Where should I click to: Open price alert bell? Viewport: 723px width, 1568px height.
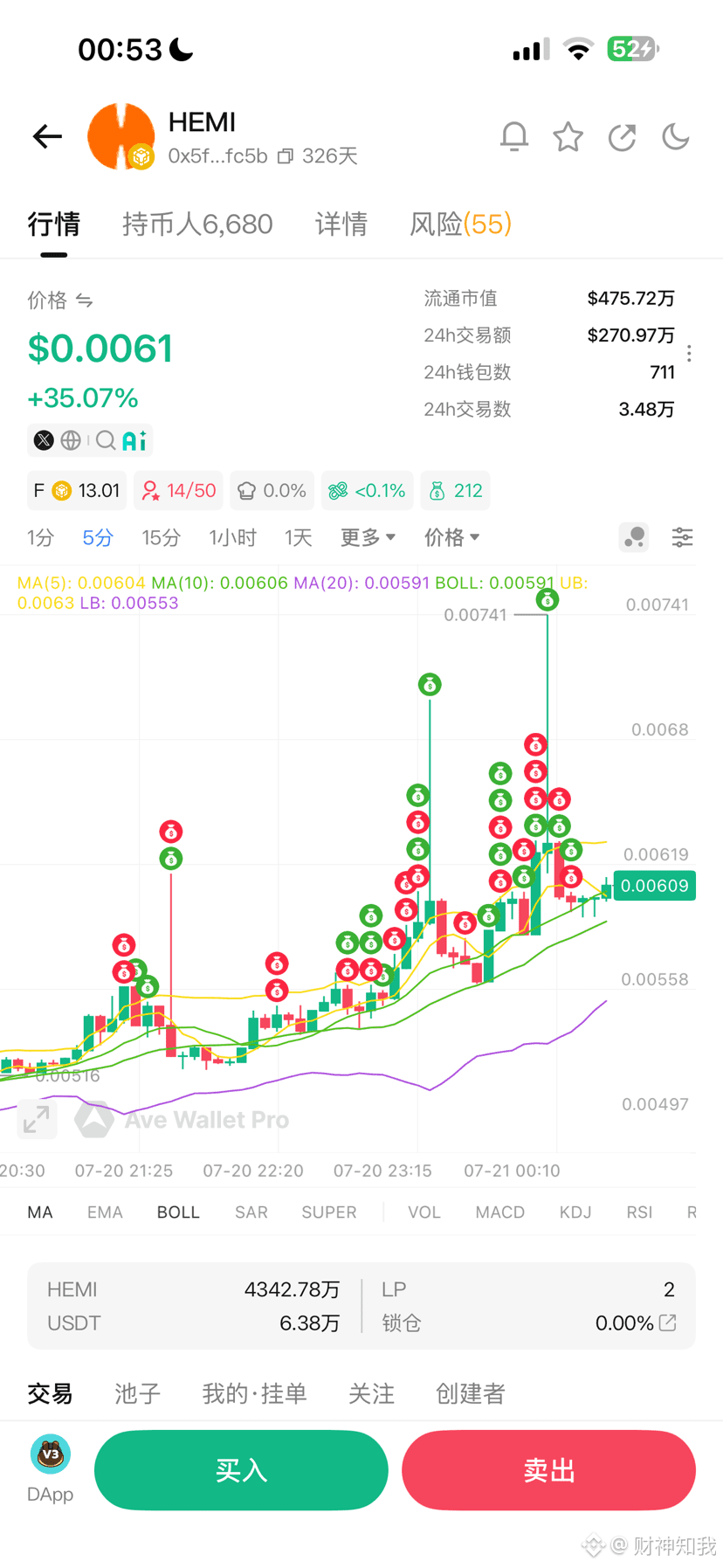[x=514, y=136]
